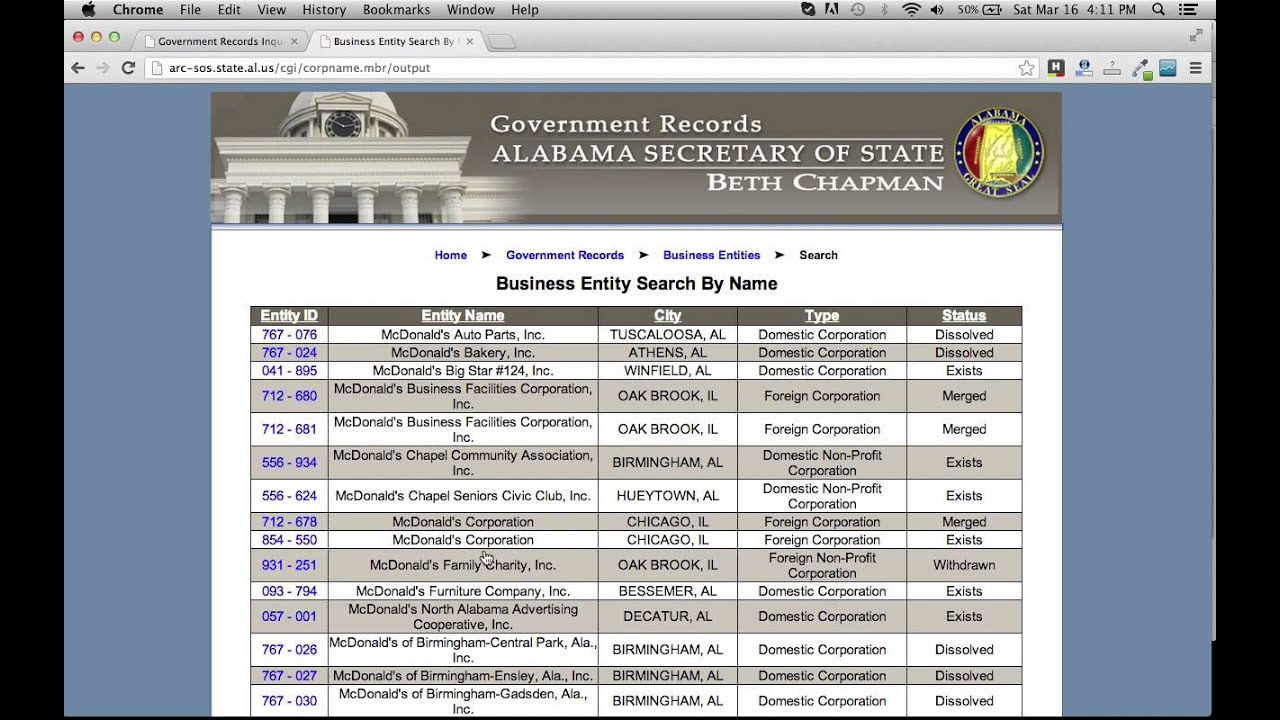Open entity 854 - 550 details
This screenshot has height=720, width=1280.
289,540
